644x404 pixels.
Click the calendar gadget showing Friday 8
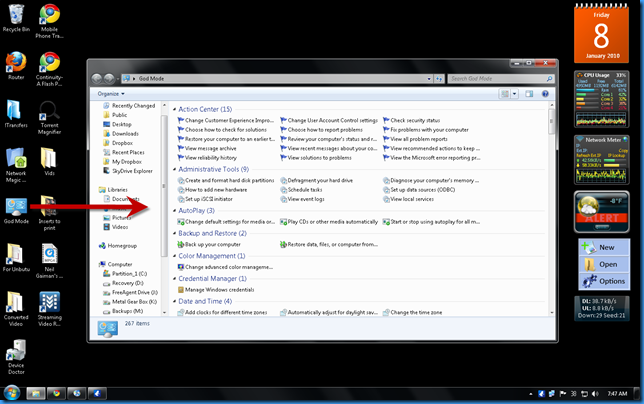pos(601,34)
